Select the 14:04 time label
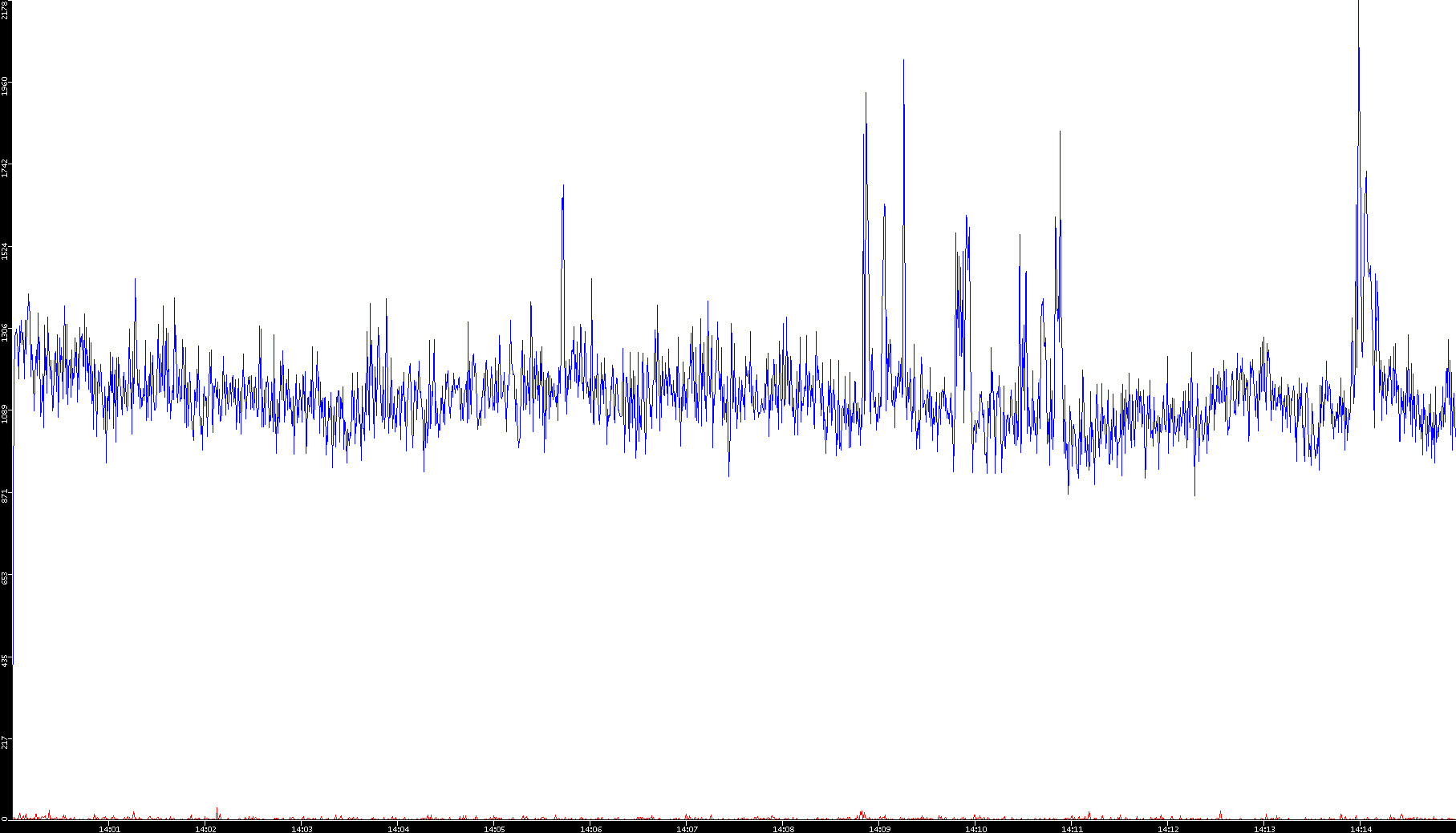This screenshot has height=833, width=1456. tap(398, 828)
